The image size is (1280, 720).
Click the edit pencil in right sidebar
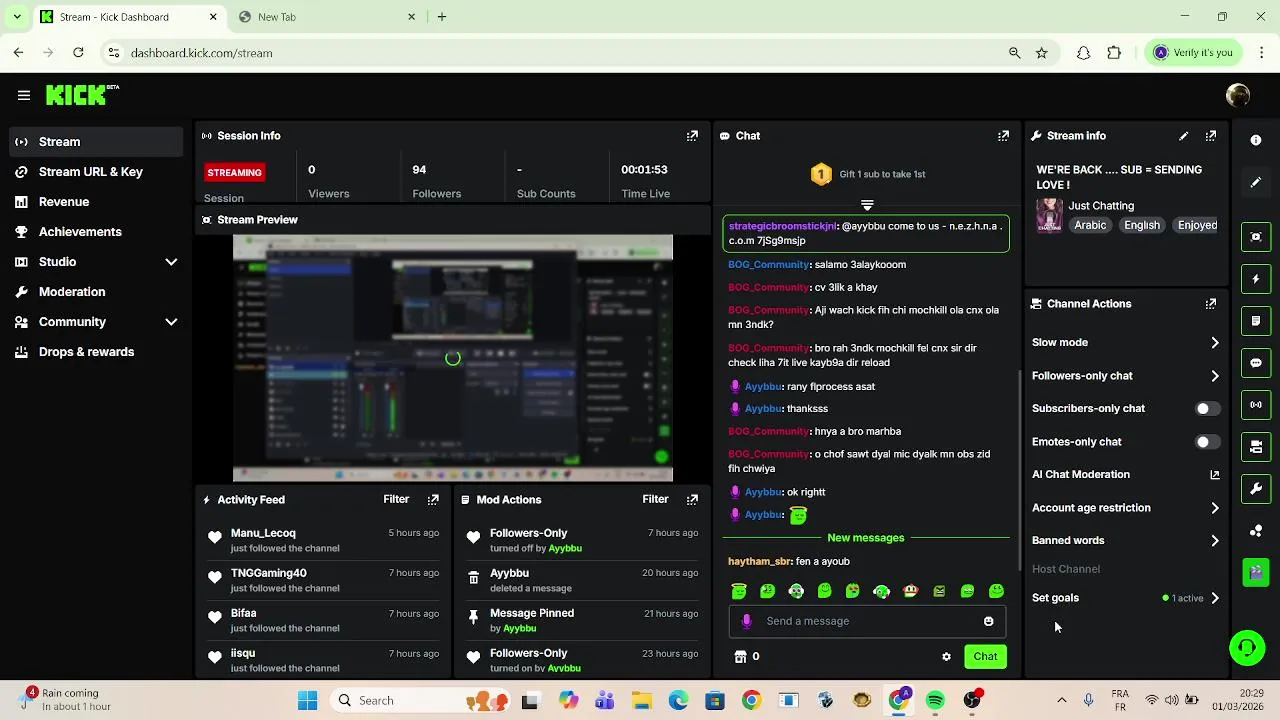[x=1256, y=183]
